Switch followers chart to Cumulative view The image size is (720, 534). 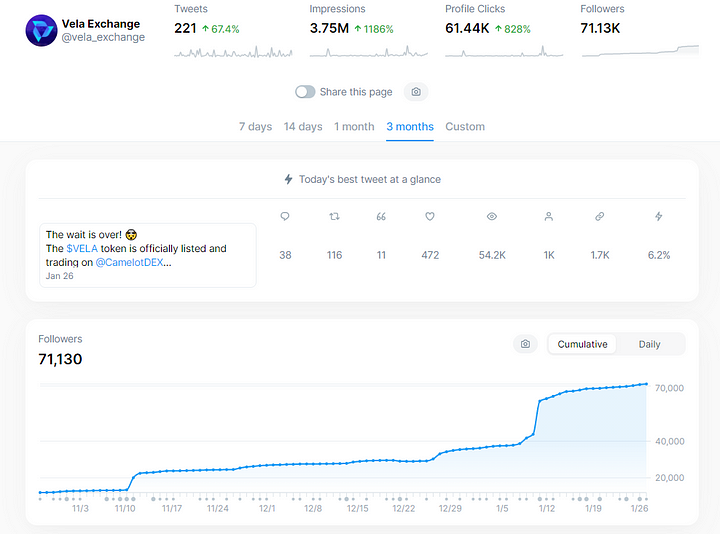(x=582, y=344)
